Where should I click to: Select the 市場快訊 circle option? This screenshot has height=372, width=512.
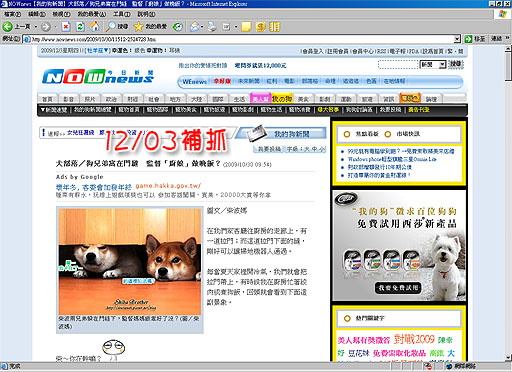pos(387,134)
